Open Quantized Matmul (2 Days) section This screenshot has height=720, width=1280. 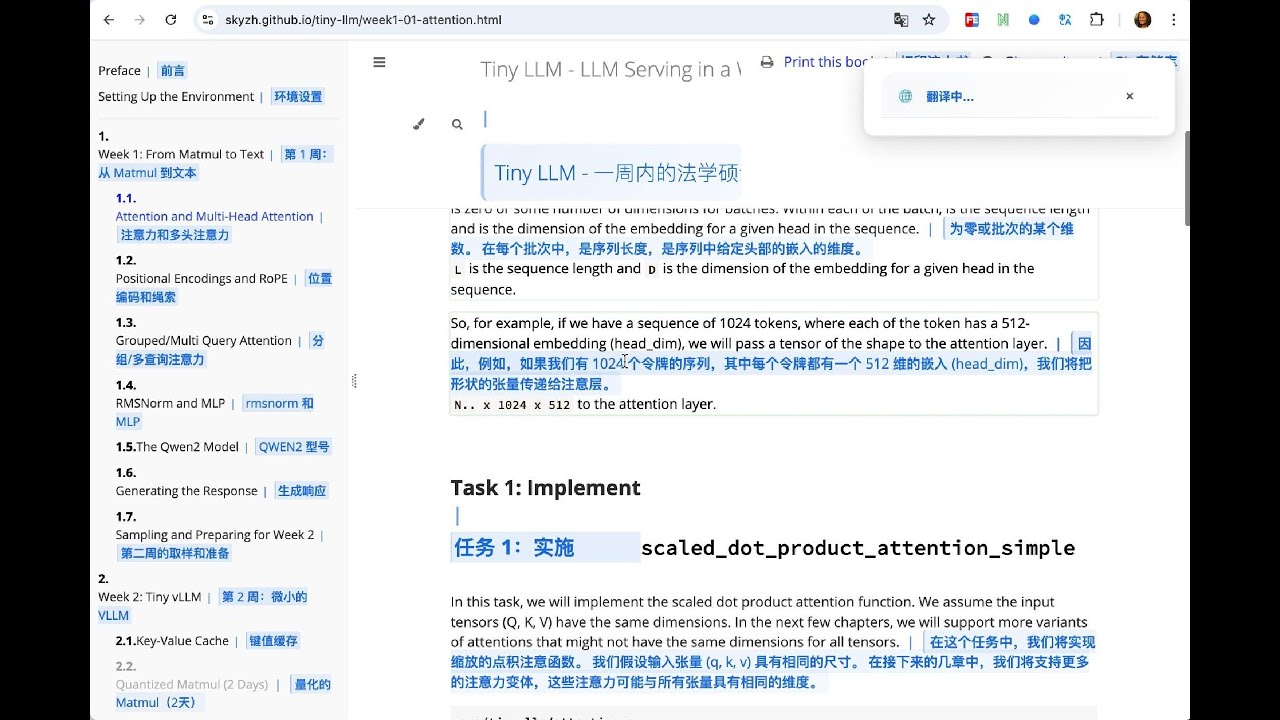pos(192,685)
